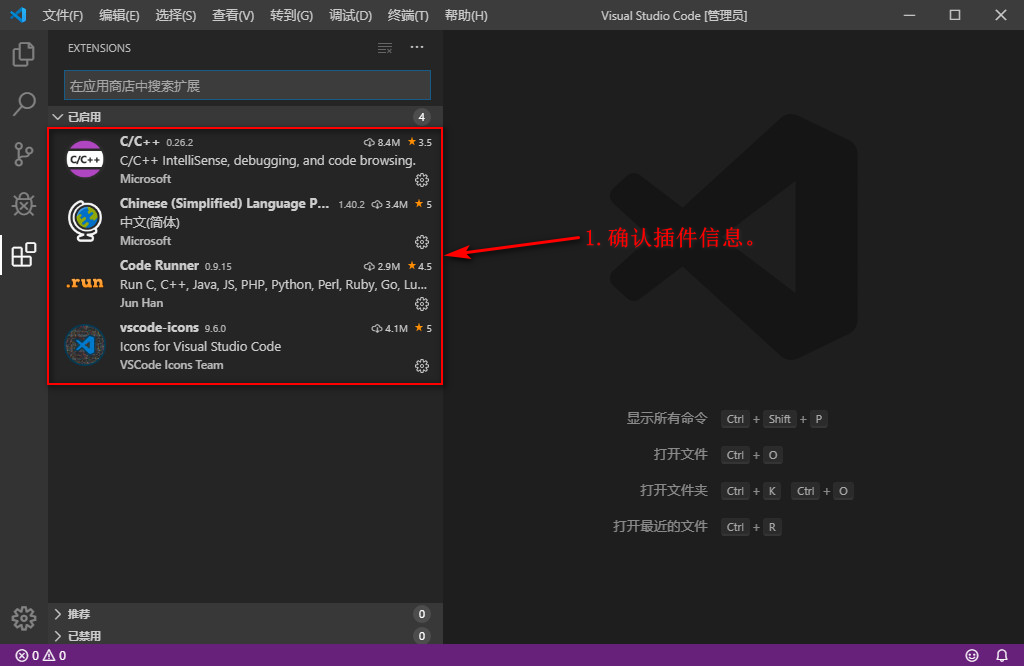The width and height of the screenshot is (1024, 666).
Task: Click the Code Runner 2.9M download count
Action: tap(382, 266)
